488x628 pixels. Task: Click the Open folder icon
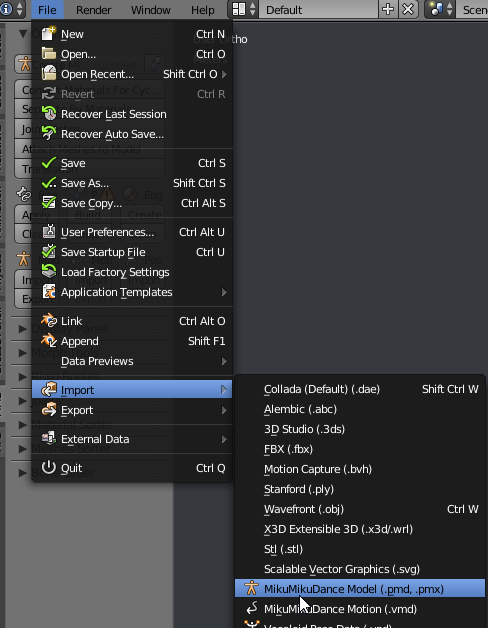[x=48, y=54]
